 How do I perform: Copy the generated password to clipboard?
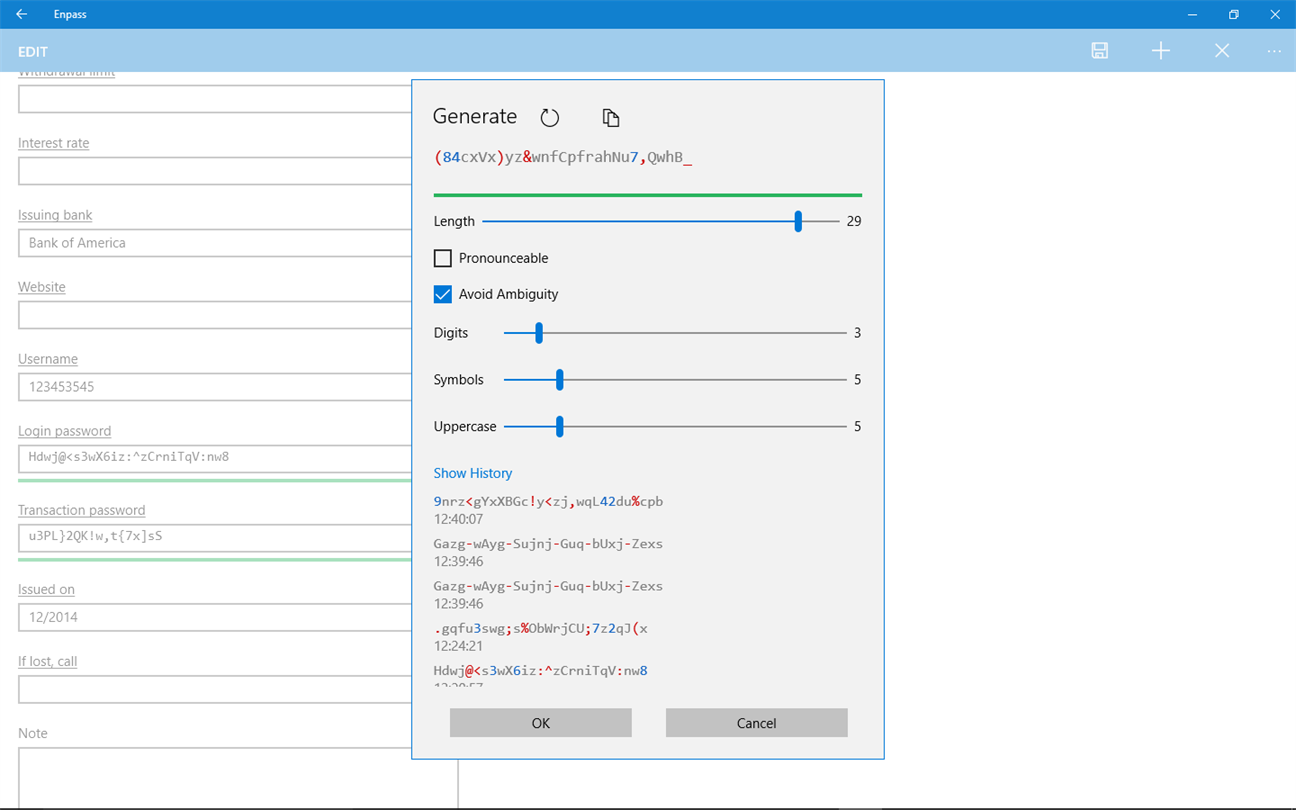611,118
